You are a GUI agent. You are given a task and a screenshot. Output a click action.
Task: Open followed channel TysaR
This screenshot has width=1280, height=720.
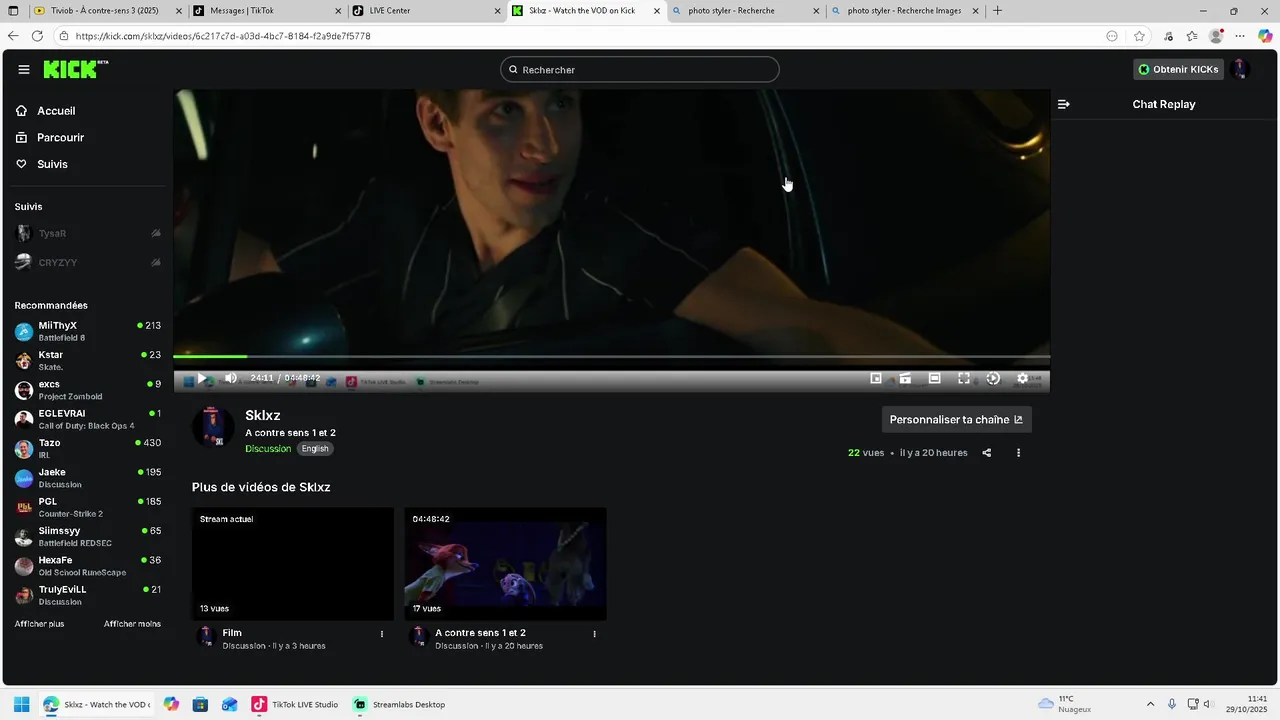[x=88, y=233]
